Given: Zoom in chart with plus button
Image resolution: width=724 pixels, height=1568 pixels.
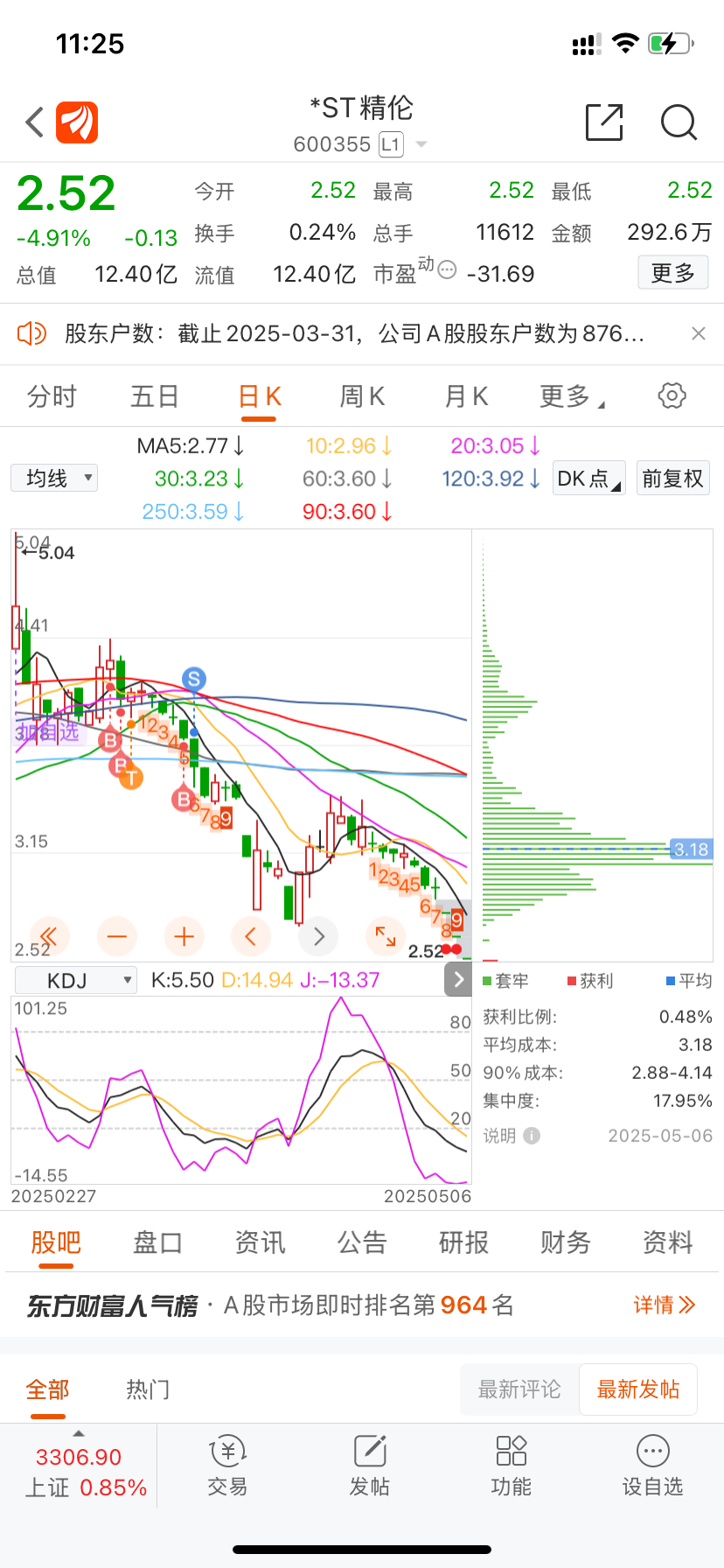Looking at the screenshot, I should pyautogui.click(x=184, y=937).
